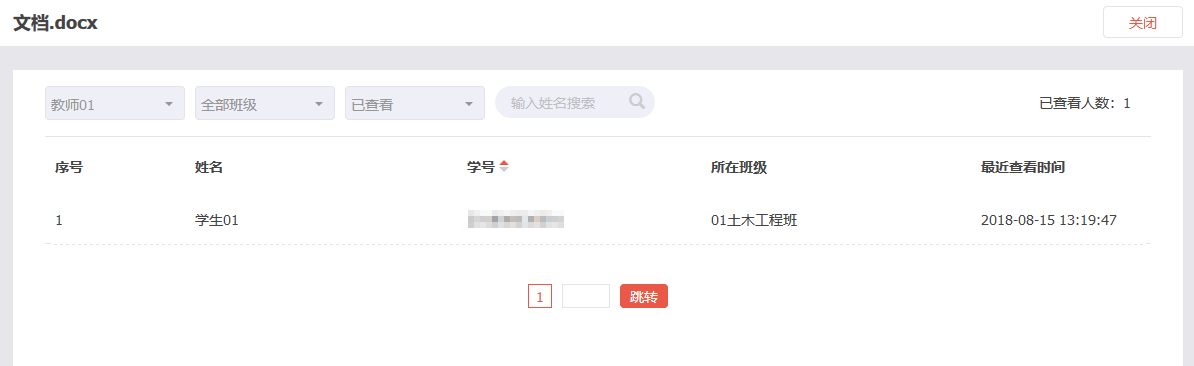Click the 最近查看时间 column header
Screen dimensions: 1194x366
pyautogui.click(x=1023, y=167)
